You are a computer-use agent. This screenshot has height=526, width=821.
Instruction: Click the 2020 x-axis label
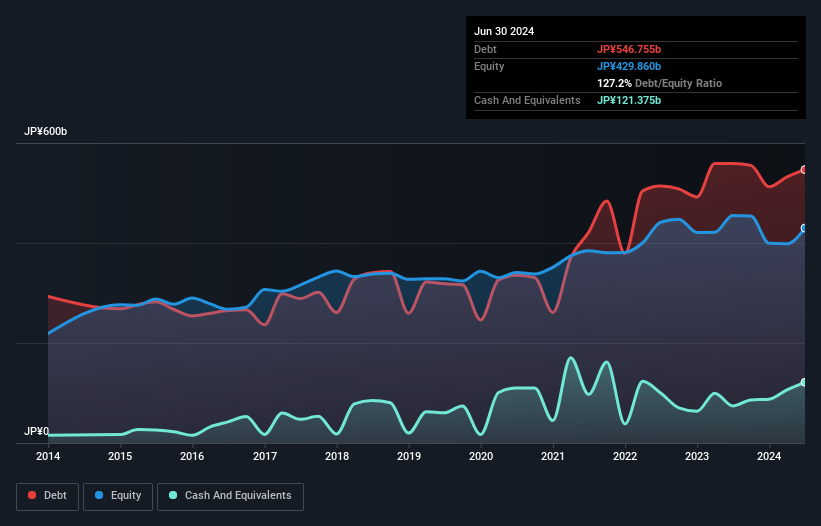(x=481, y=456)
